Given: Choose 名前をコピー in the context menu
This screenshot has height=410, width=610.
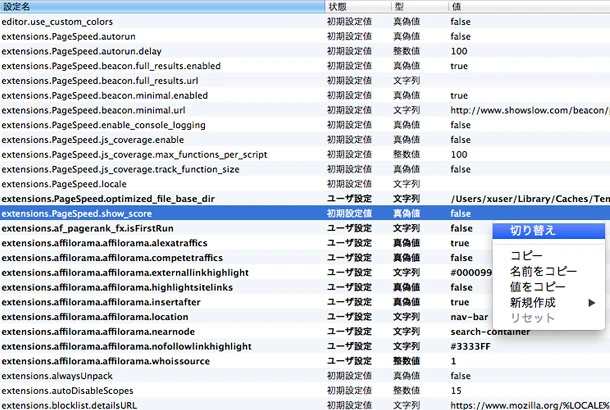Looking at the screenshot, I should pos(549,271).
